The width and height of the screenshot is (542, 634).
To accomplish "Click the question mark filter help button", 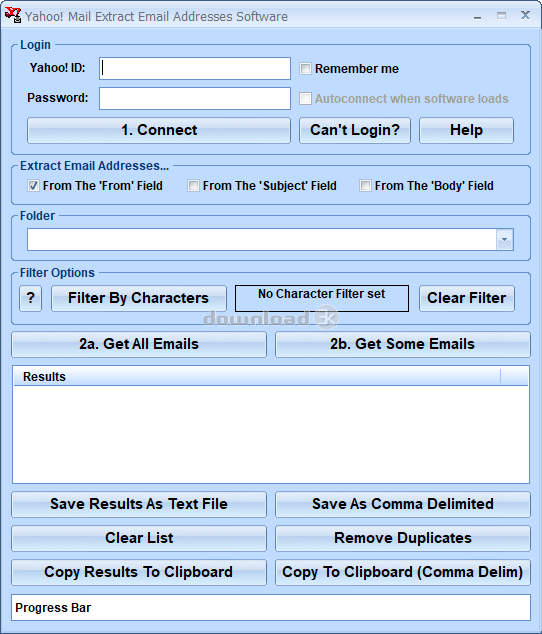I will click(30, 298).
